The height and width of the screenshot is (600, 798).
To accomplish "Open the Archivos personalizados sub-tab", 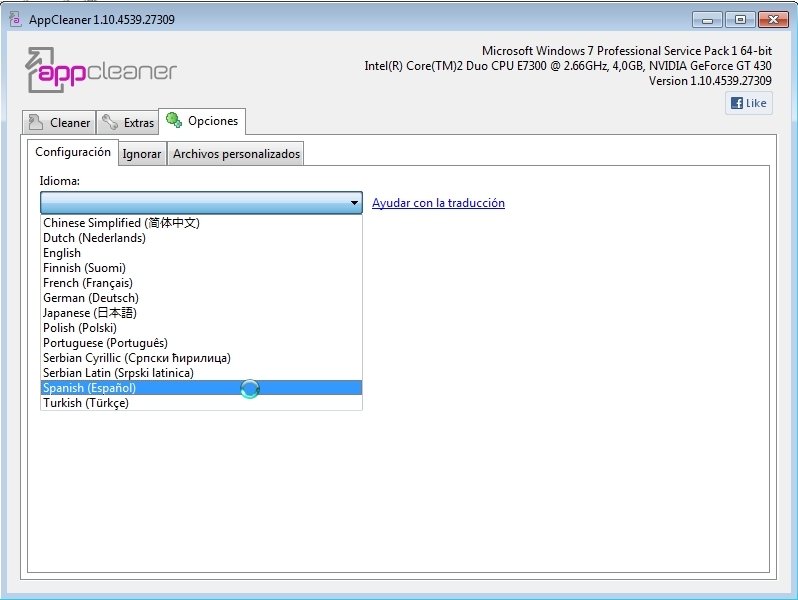I will click(236, 154).
